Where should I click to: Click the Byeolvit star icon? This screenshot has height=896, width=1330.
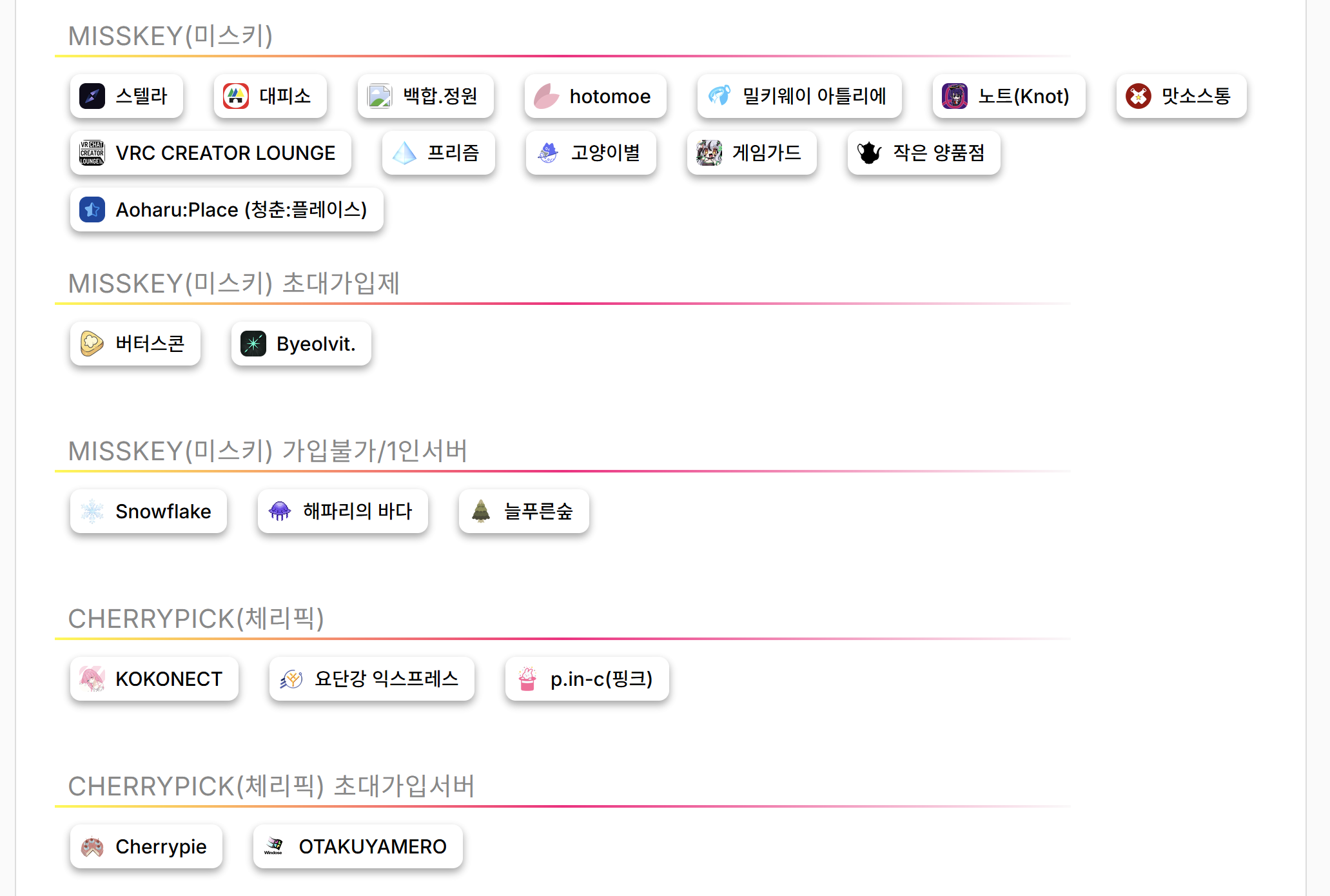[x=253, y=344]
